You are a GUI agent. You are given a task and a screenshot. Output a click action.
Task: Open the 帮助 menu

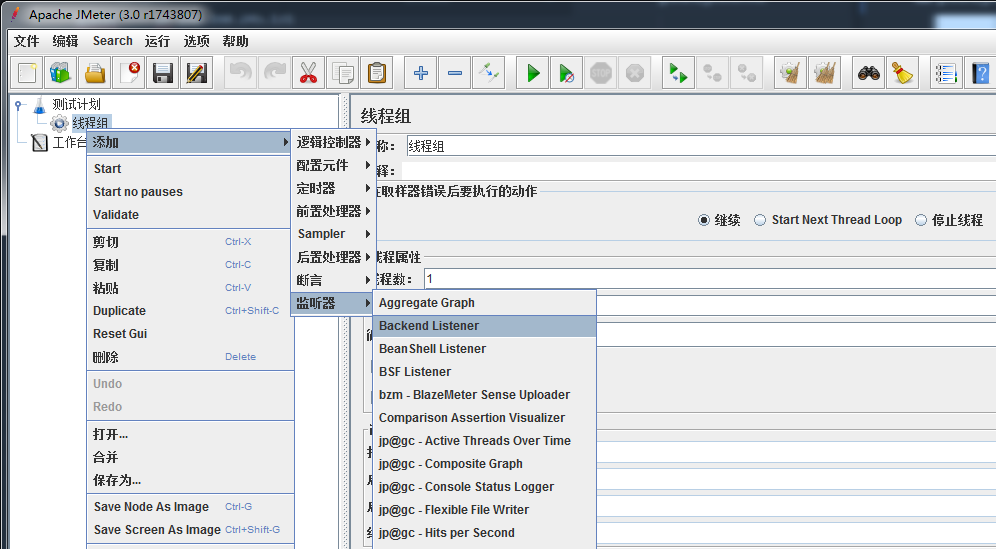(235, 41)
